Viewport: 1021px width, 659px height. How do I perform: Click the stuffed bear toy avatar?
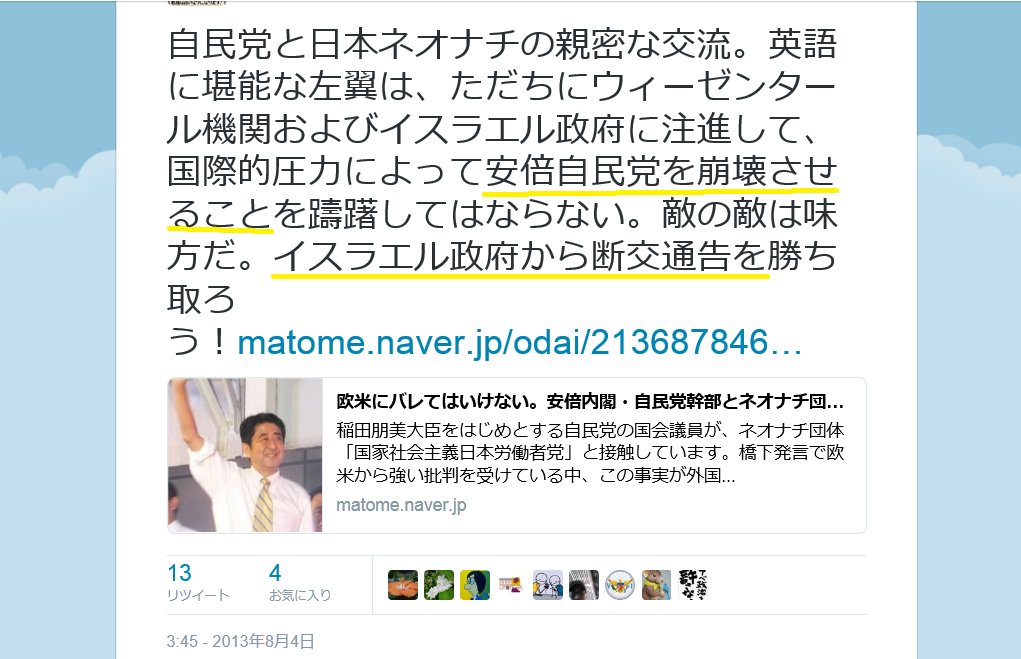pos(656,585)
